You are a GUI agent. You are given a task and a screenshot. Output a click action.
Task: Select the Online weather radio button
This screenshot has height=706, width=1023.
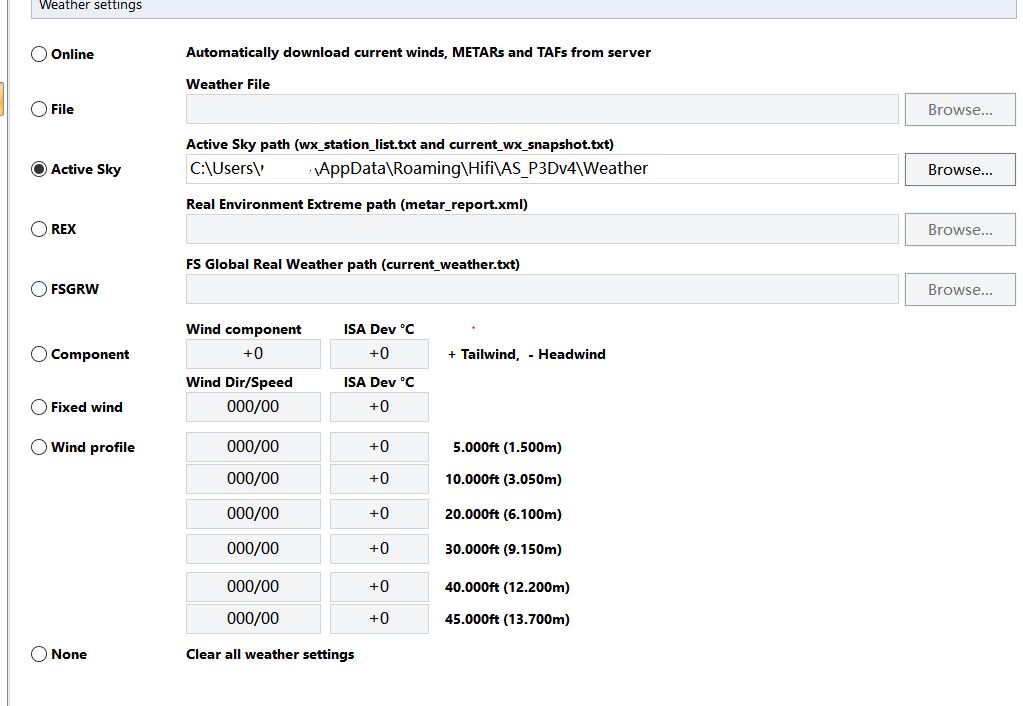coord(39,54)
